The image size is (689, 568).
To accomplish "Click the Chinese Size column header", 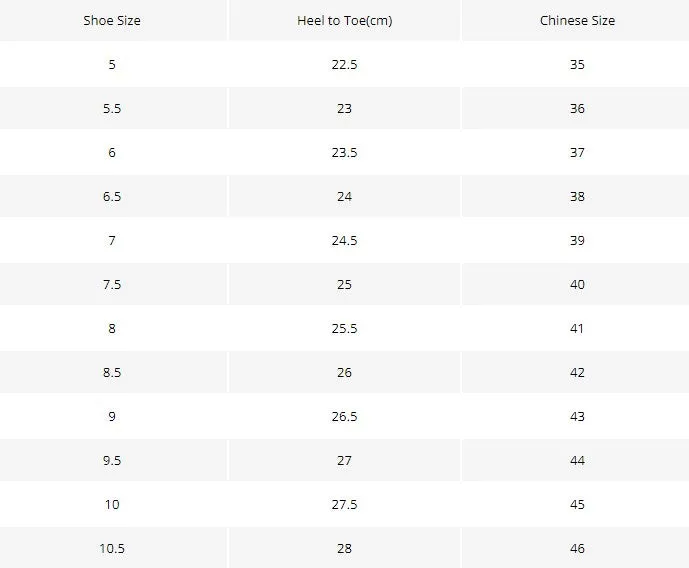I will [577, 21].
